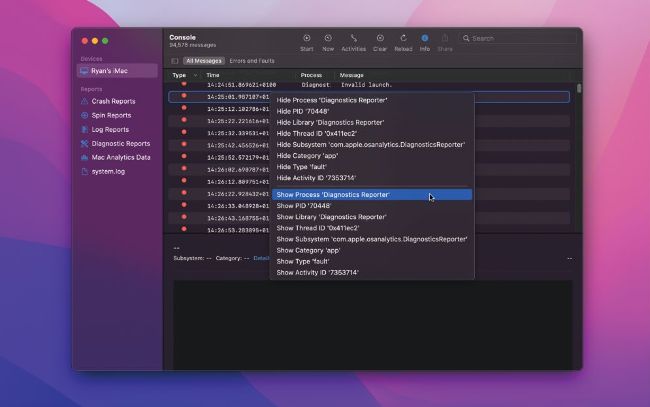650x407 pixels.
Task: Choose Hide PID '70448'
Action: pos(372,111)
